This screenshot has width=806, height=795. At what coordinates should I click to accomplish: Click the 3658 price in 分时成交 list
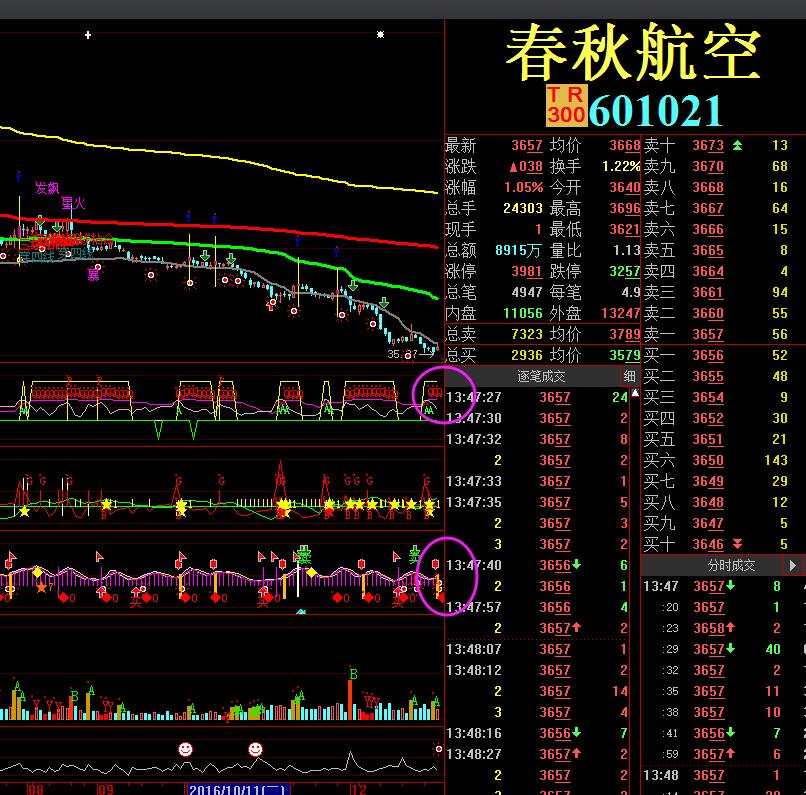pos(709,628)
